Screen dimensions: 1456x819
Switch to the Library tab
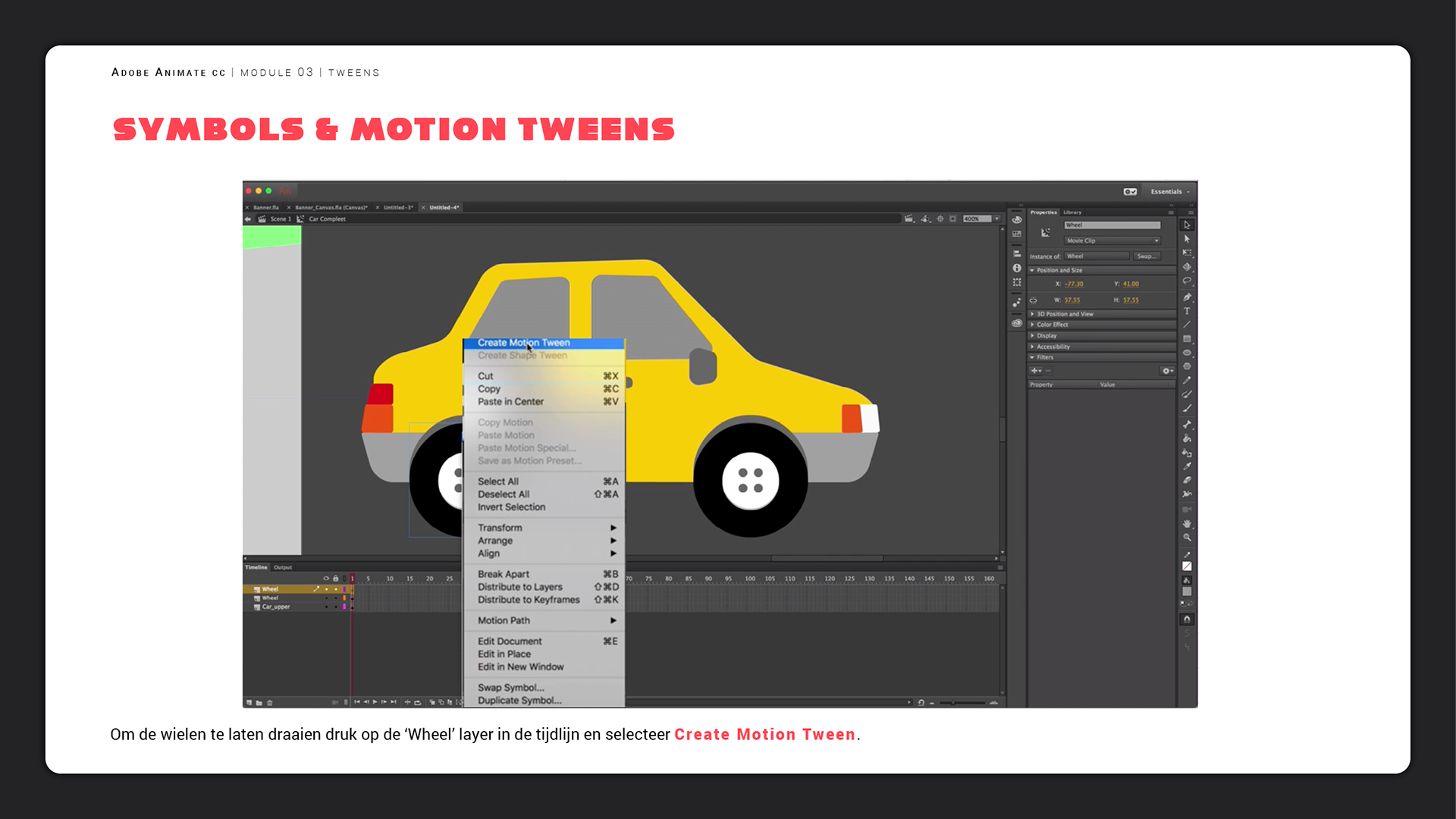(x=1072, y=212)
